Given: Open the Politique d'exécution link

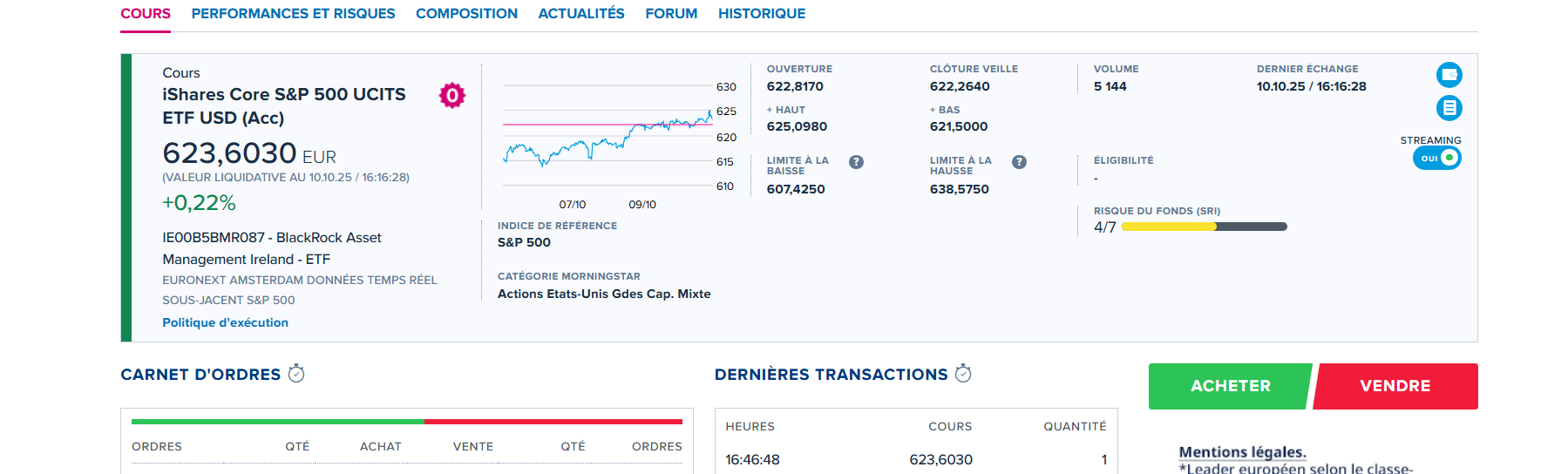Looking at the screenshot, I should coord(225,322).
